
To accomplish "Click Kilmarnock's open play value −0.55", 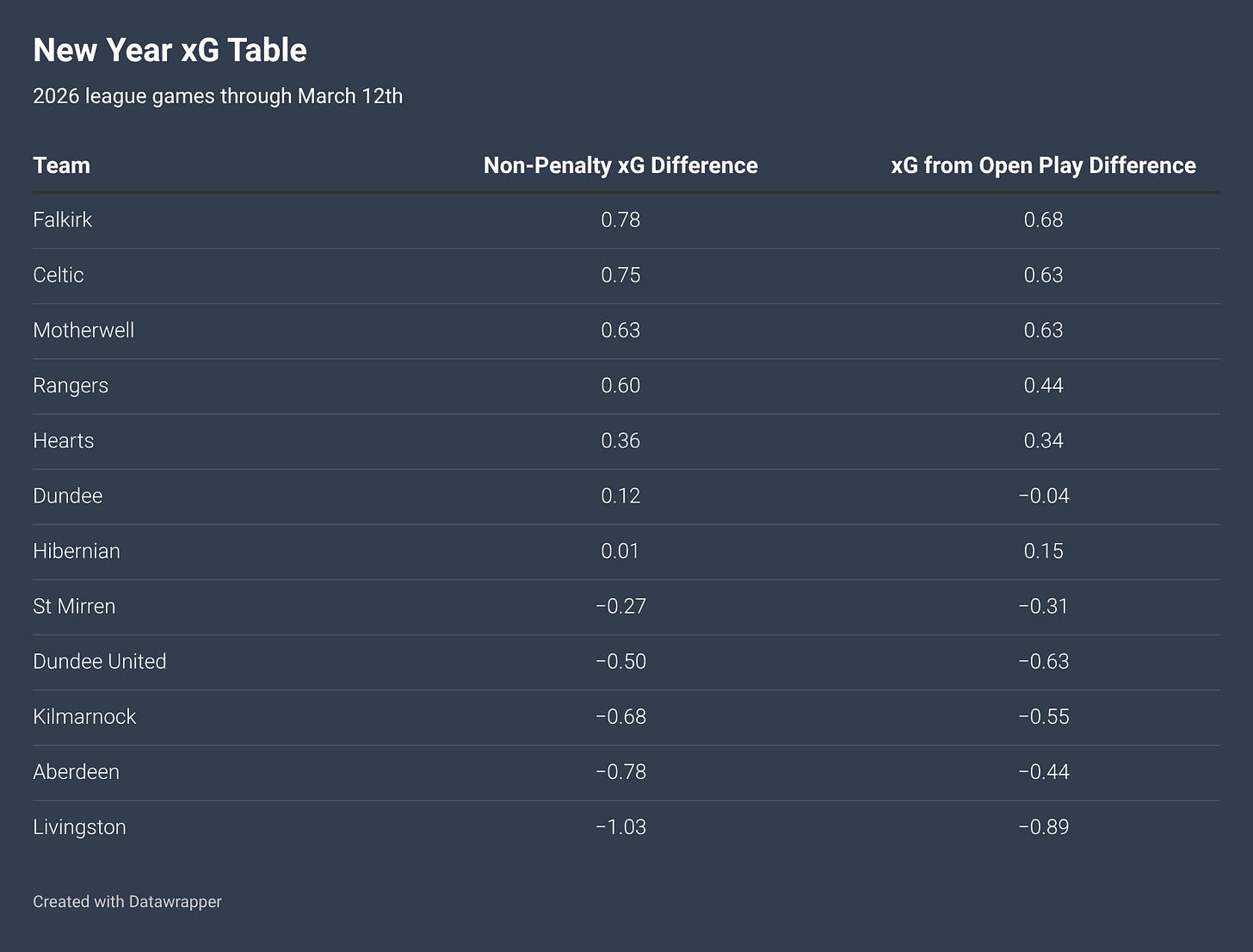I will [1043, 716].
